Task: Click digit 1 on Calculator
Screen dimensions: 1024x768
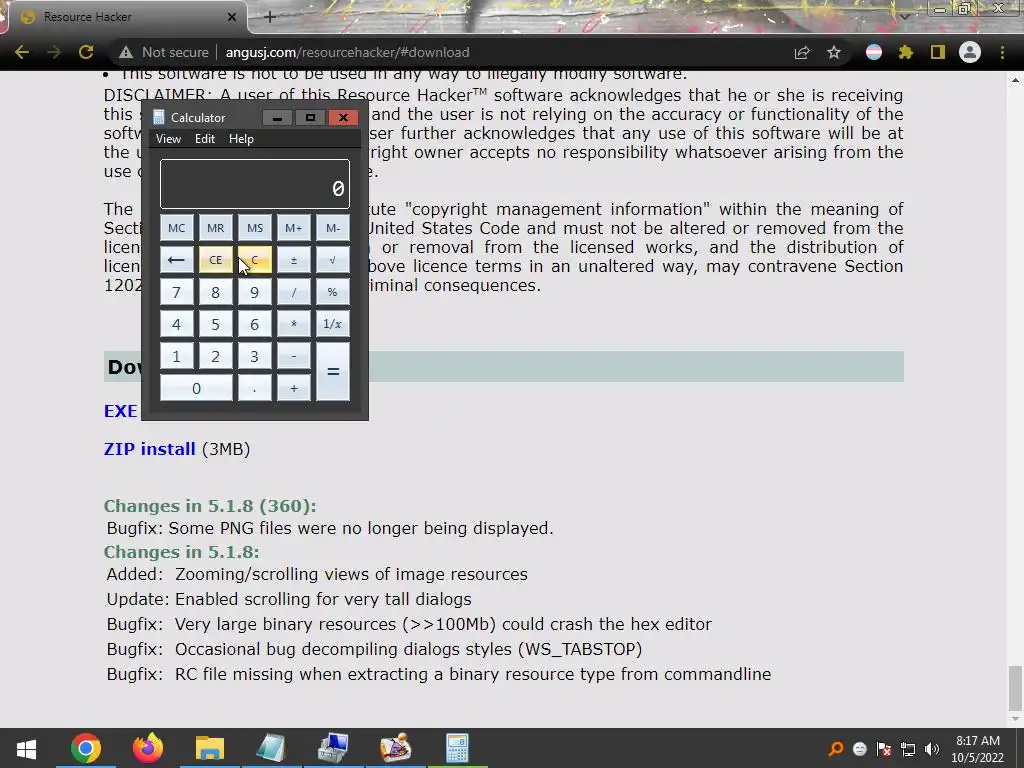Action: 176,356
